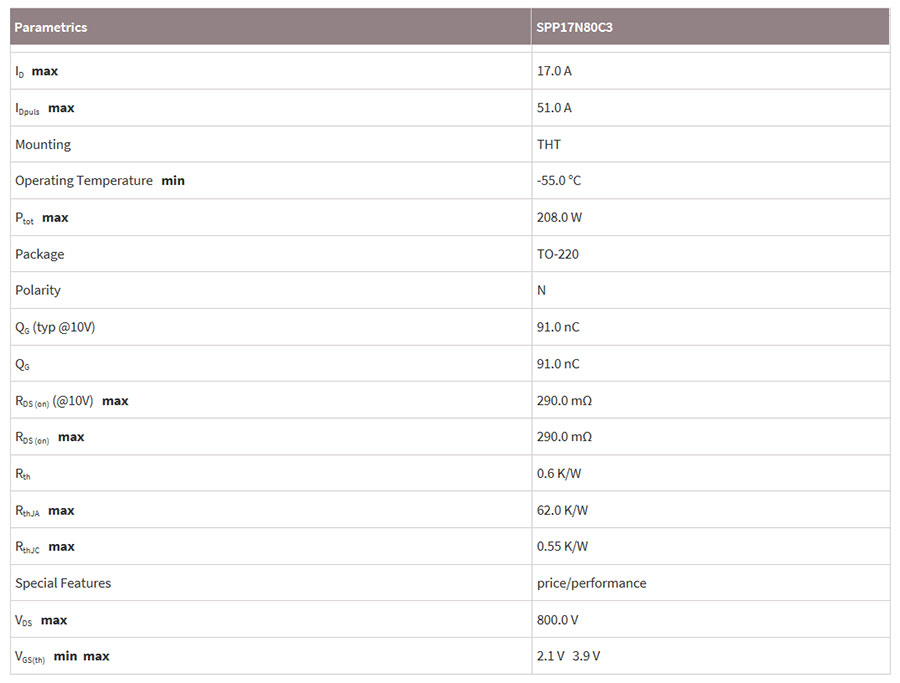Click the "RDS(on) max" label without @10V
The height and width of the screenshot is (683, 900).
tap(50, 438)
